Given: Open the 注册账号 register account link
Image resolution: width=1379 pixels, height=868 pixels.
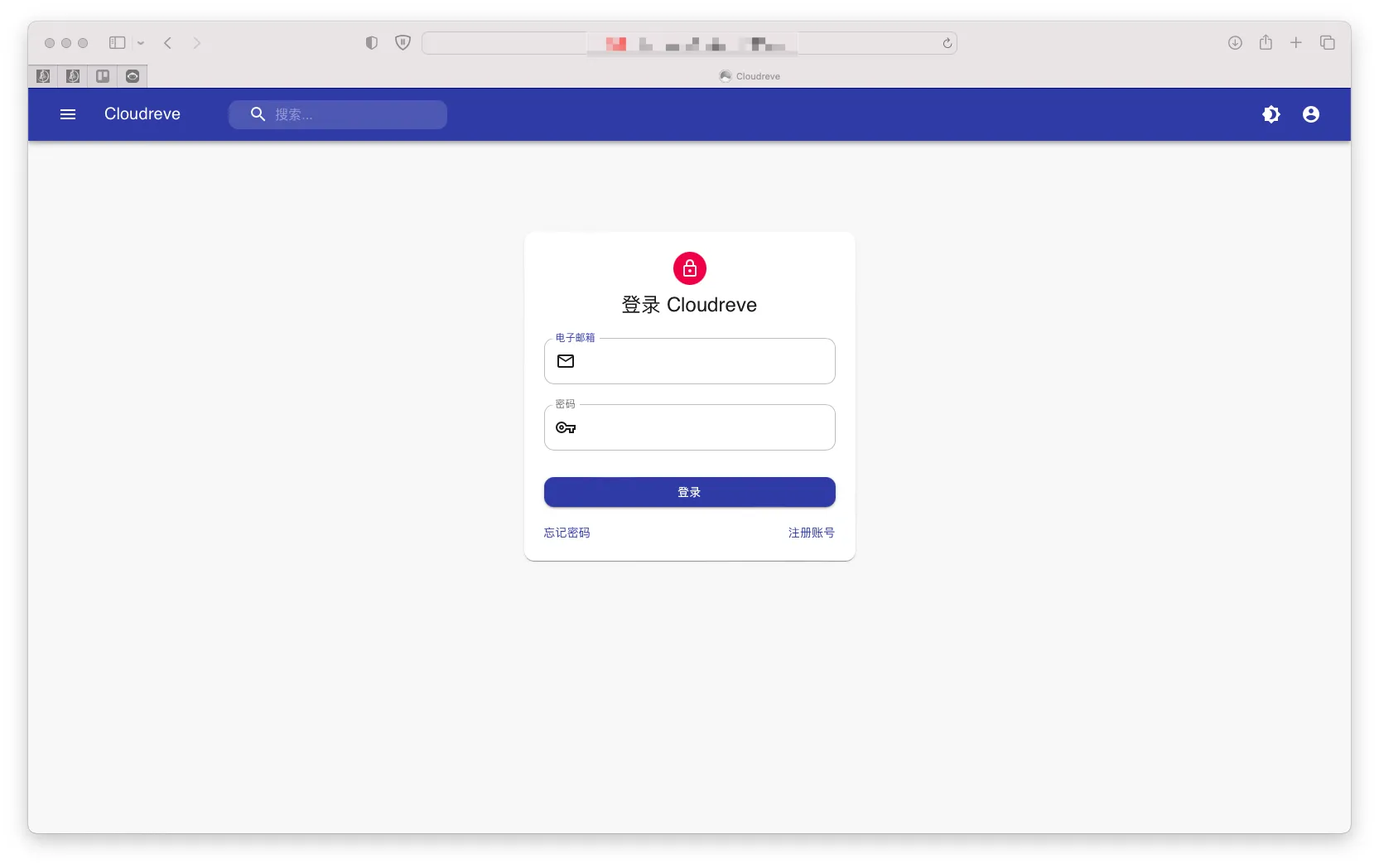Looking at the screenshot, I should pyautogui.click(x=812, y=533).
